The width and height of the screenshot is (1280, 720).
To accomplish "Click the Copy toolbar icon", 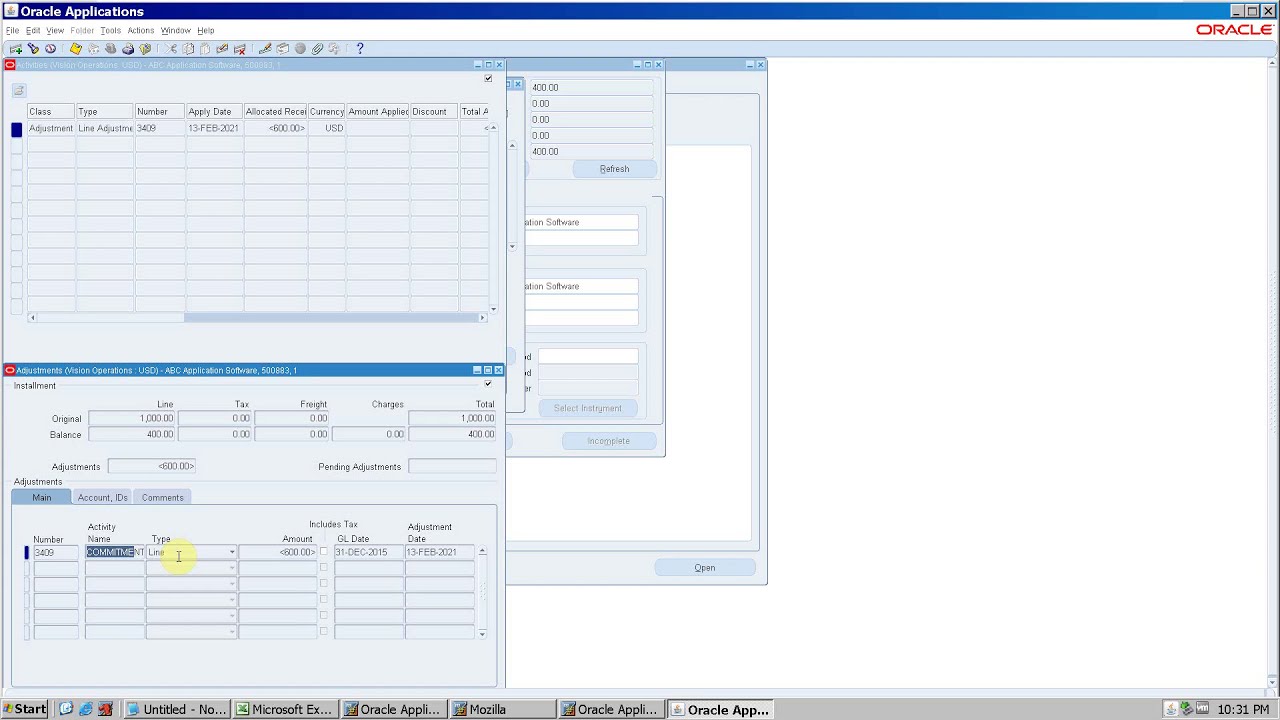I will pos(188,48).
